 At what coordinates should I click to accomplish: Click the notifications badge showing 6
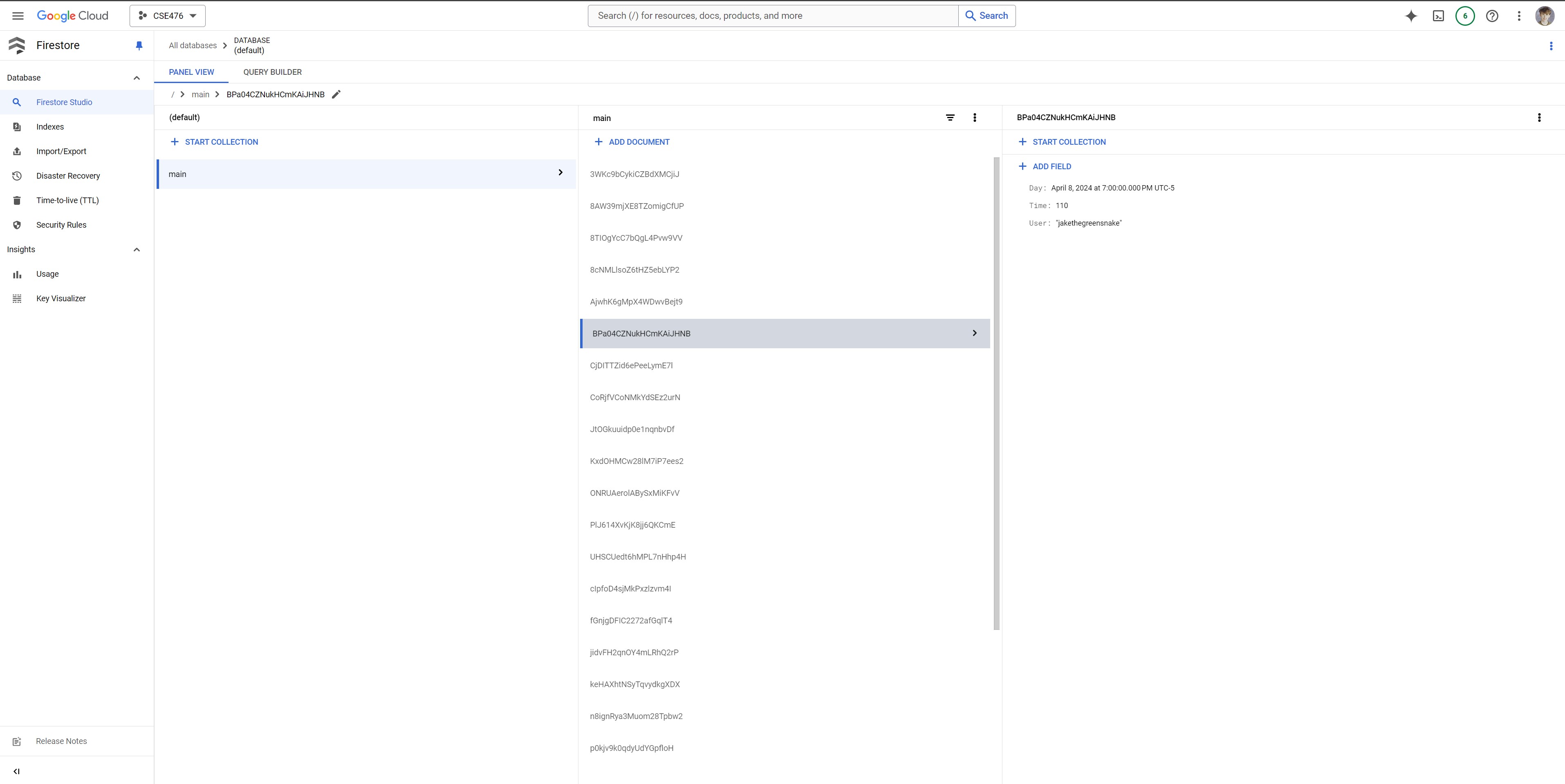[1465, 16]
